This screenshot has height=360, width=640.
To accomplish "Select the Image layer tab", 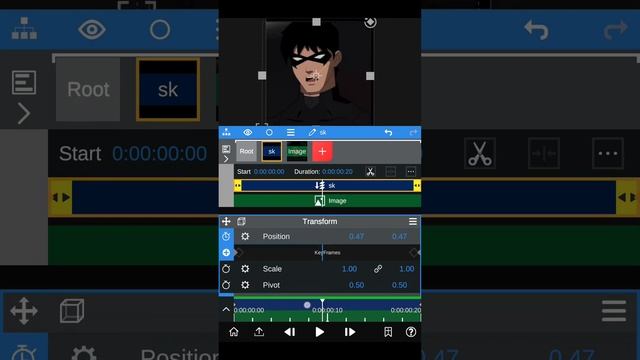I will coord(297,151).
